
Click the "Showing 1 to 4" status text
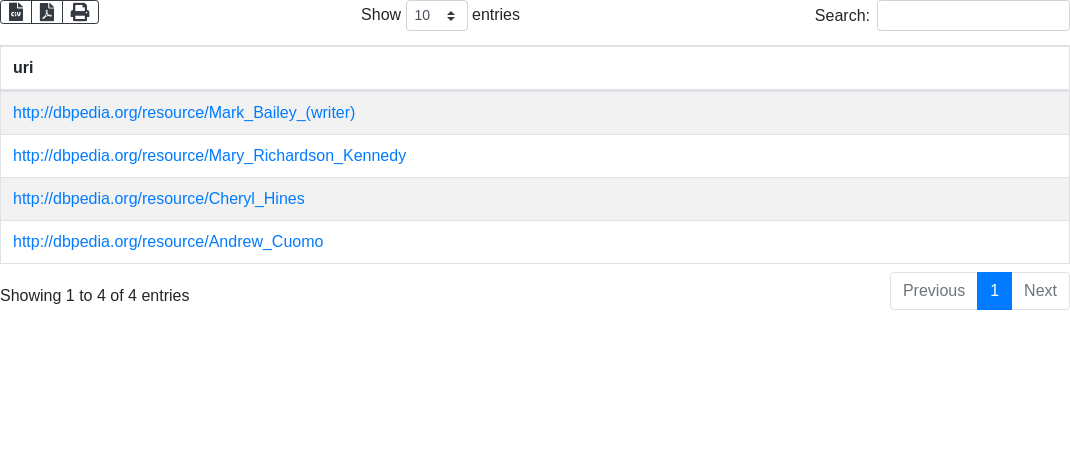point(95,296)
